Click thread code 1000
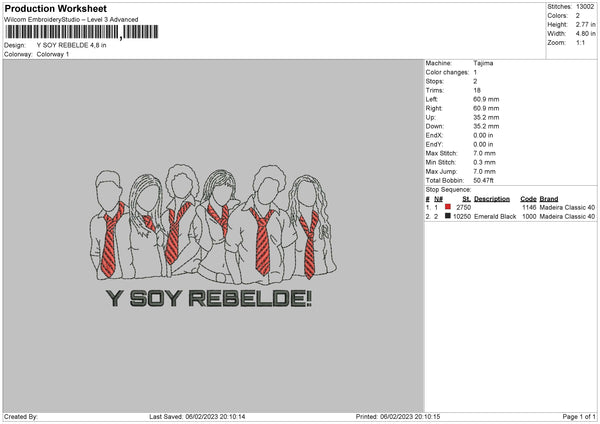The image size is (600, 424). (529, 217)
